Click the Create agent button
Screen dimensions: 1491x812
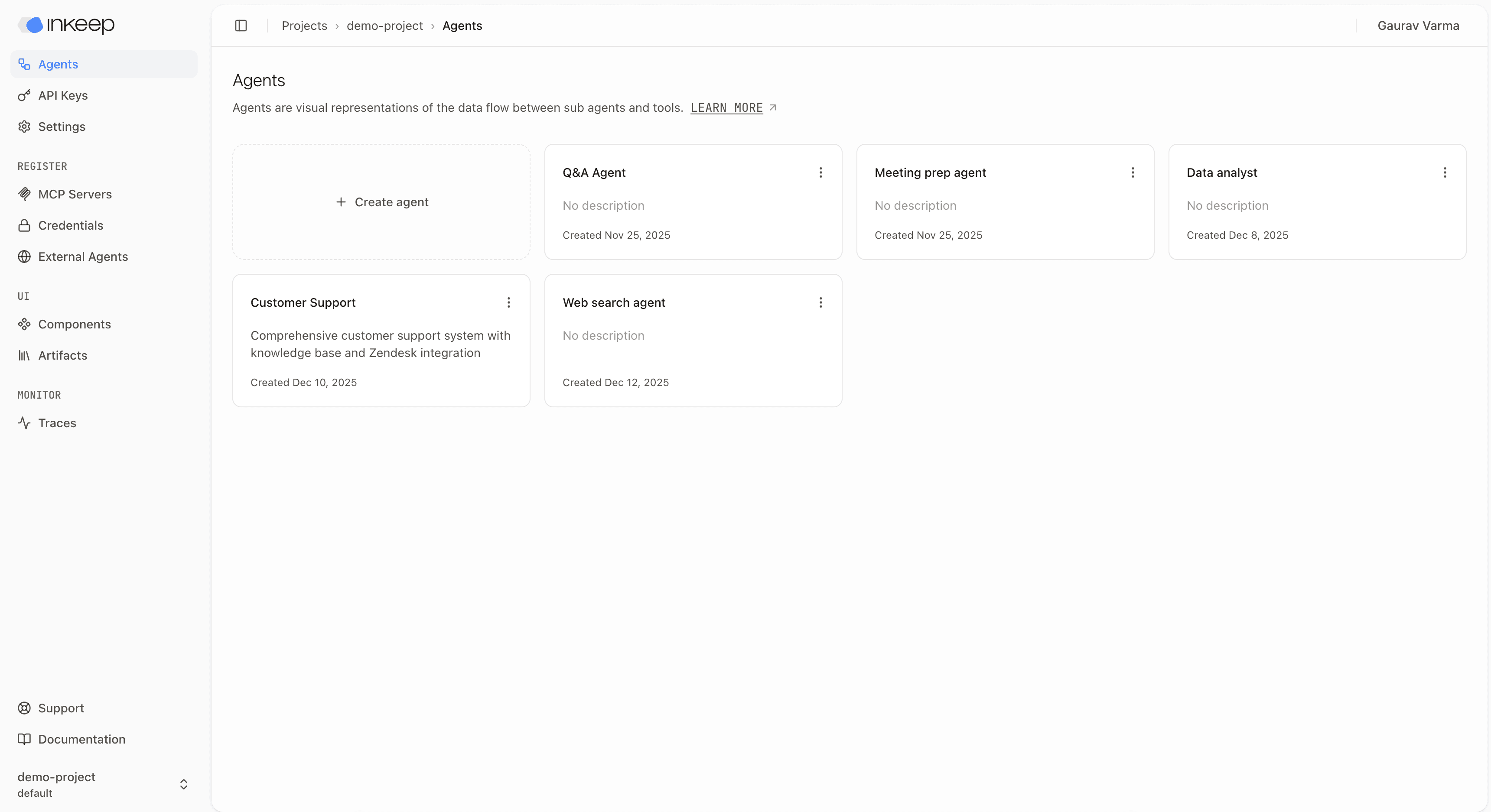(381, 202)
